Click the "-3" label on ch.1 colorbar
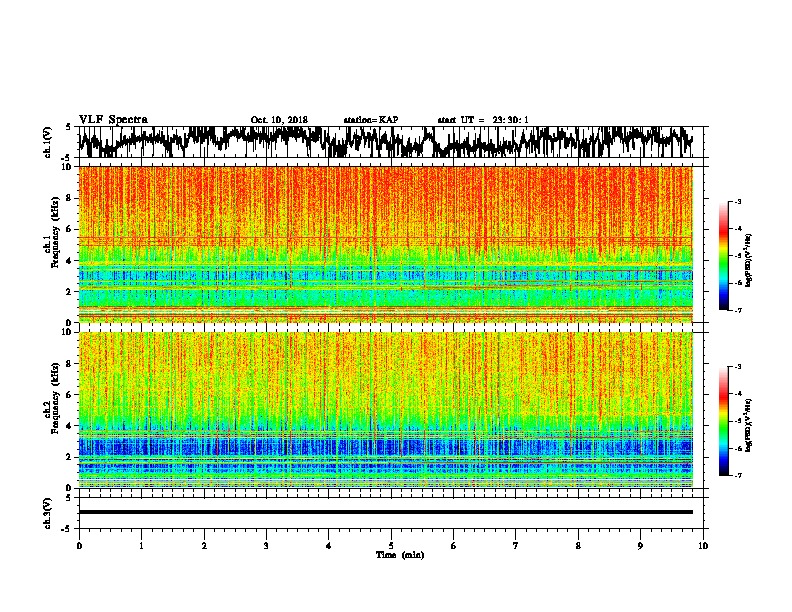Image resolution: width=792 pixels, height=612 pixels. [738, 201]
